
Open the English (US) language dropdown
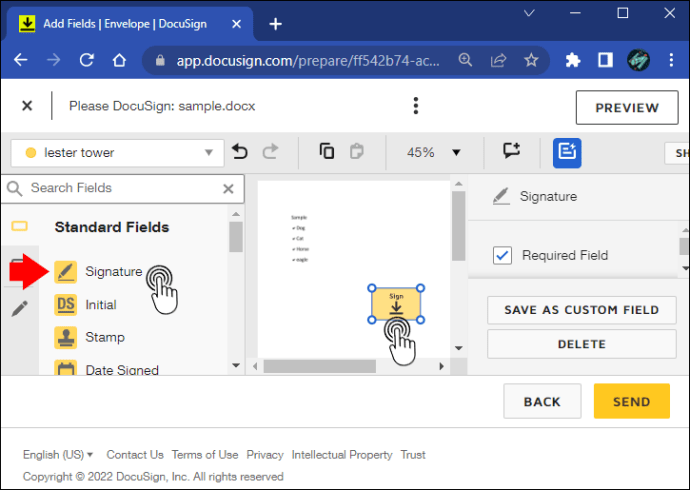tap(58, 454)
